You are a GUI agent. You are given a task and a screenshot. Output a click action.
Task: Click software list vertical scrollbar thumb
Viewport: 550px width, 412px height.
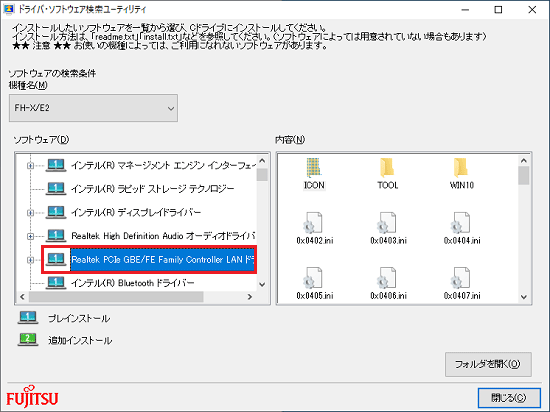(x=262, y=175)
